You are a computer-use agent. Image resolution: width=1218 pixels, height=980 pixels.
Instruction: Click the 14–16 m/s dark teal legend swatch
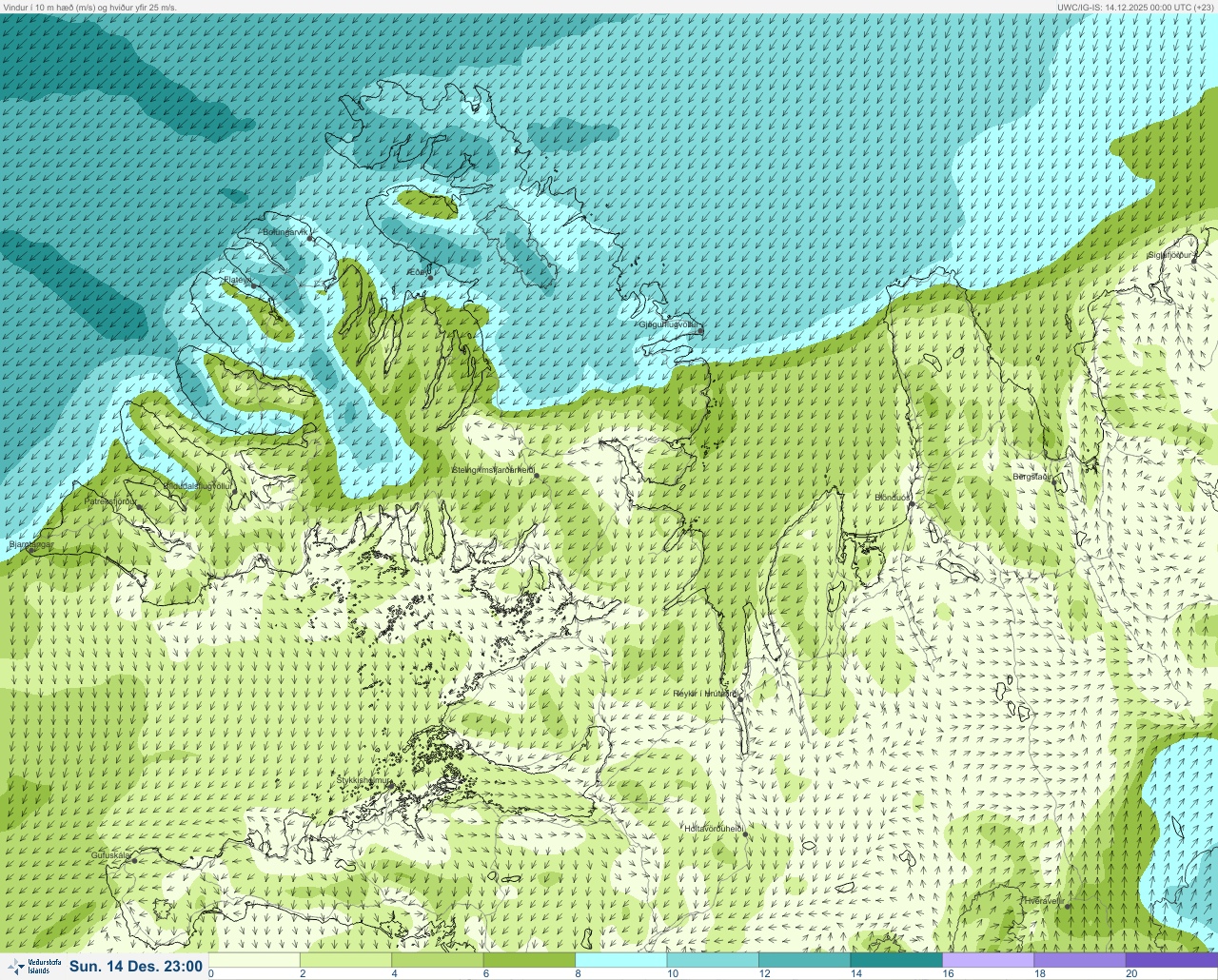coord(896,960)
